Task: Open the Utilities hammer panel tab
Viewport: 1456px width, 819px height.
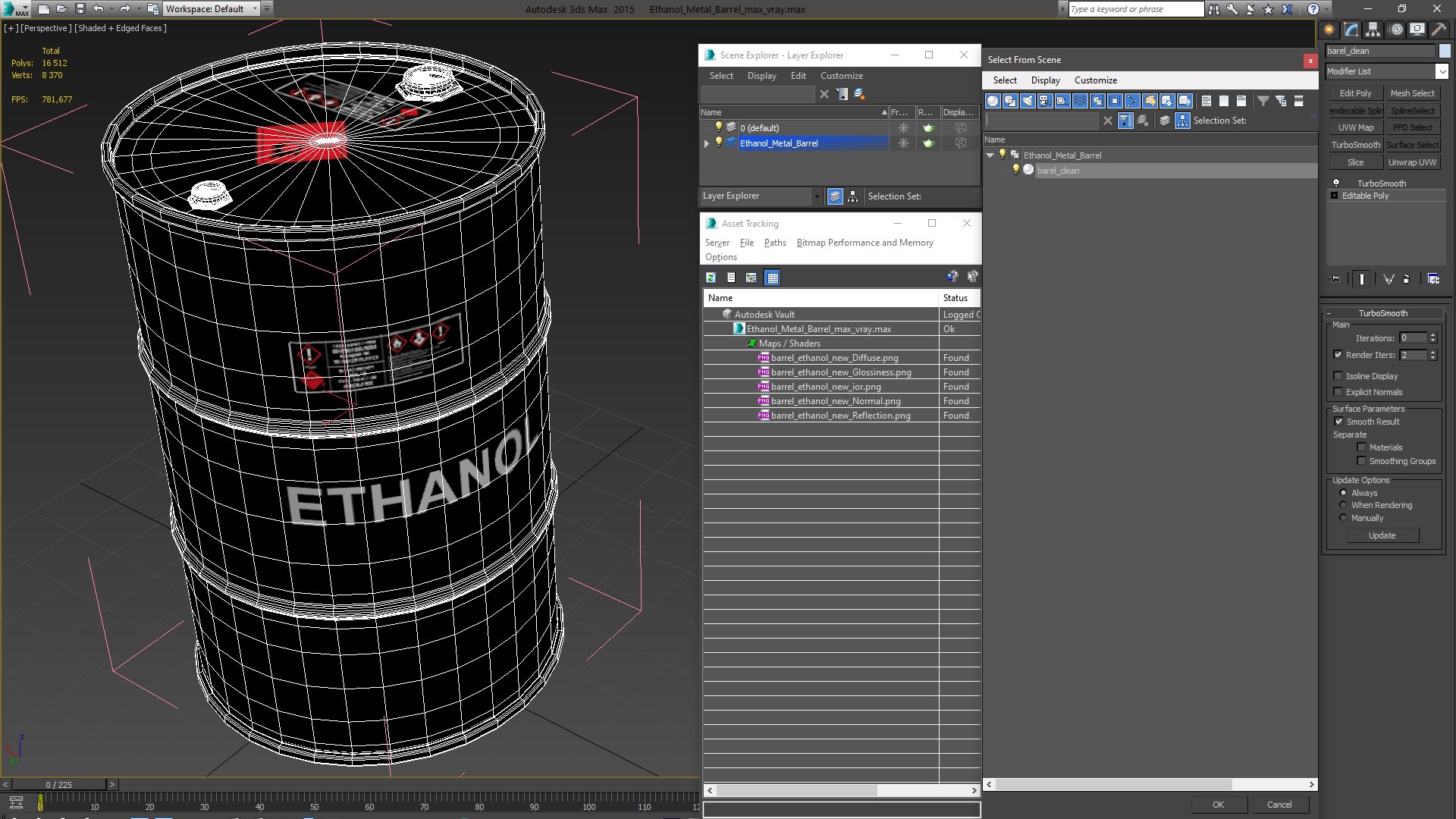Action: [x=1439, y=30]
